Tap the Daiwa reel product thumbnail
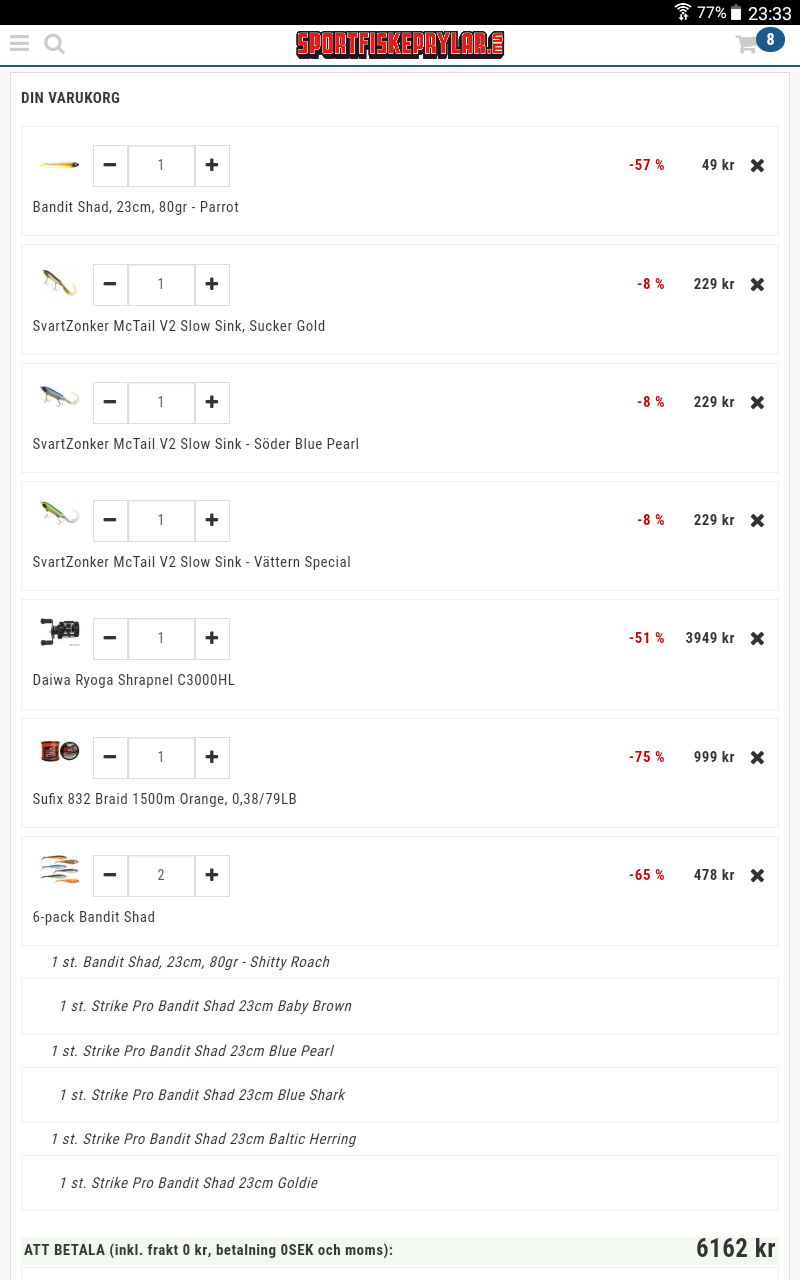 coord(59,633)
